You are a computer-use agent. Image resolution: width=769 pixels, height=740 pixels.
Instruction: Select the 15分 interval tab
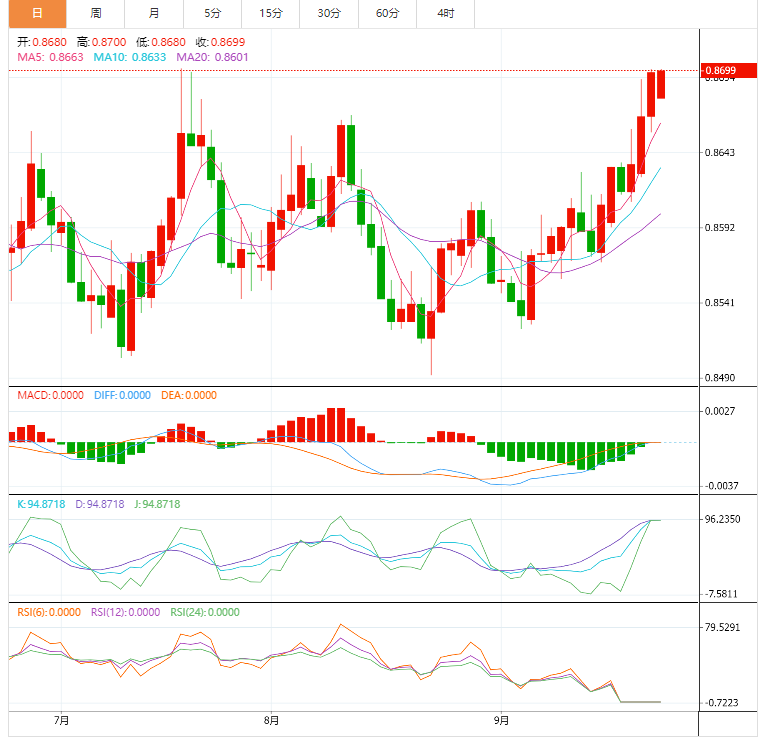click(x=270, y=13)
